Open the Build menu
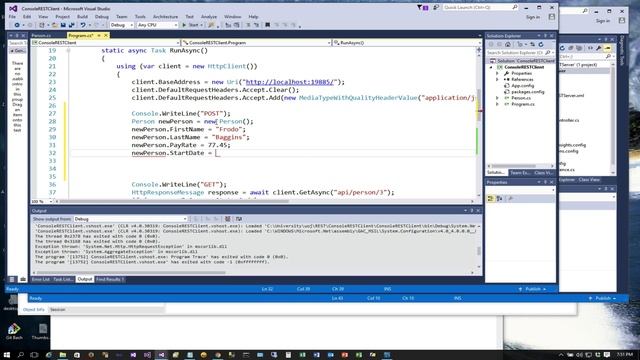Screen dimensions: 640x360 coord(82,17)
